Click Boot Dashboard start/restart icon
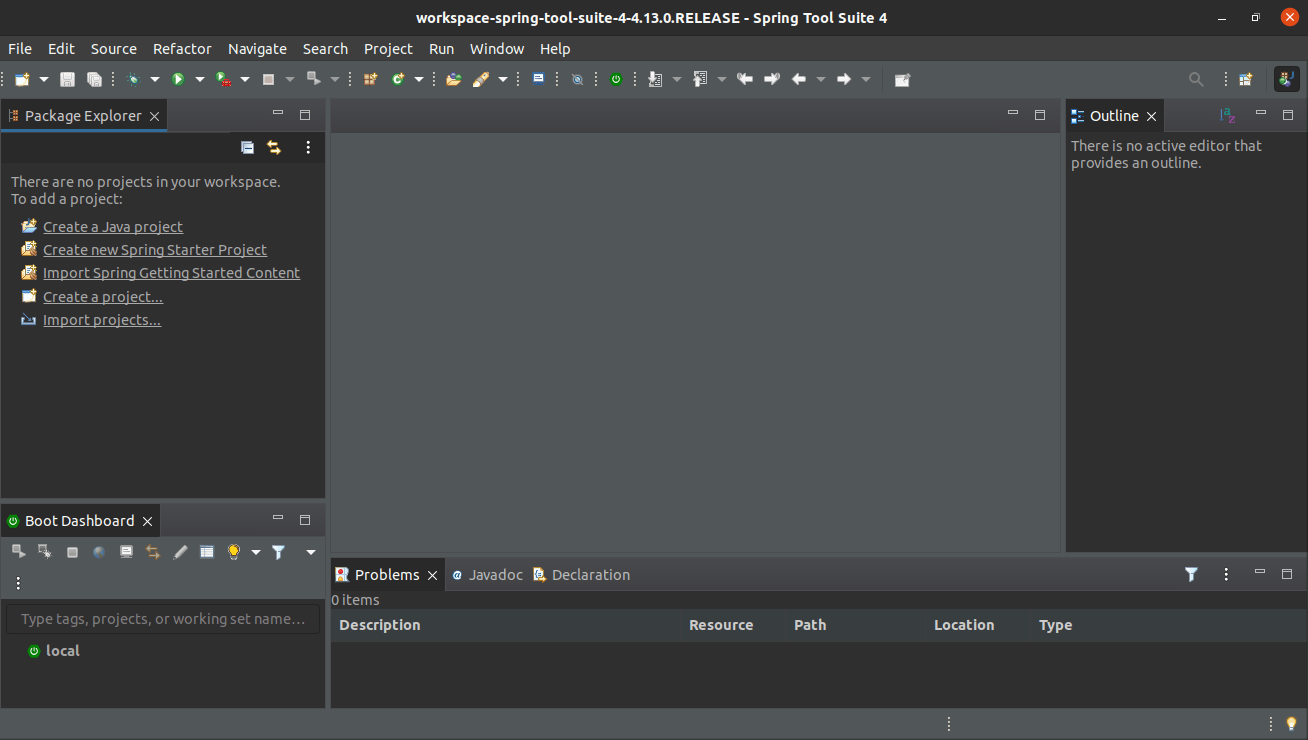The image size is (1308, 740). coord(18,552)
